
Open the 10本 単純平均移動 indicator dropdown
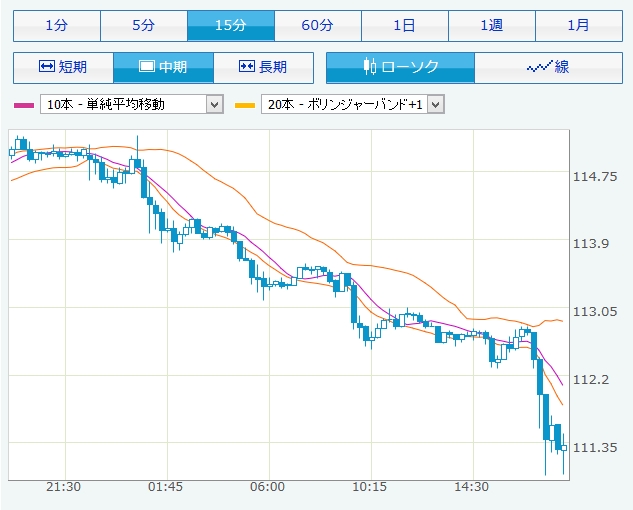pyautogui.click(x=132, y=105)
